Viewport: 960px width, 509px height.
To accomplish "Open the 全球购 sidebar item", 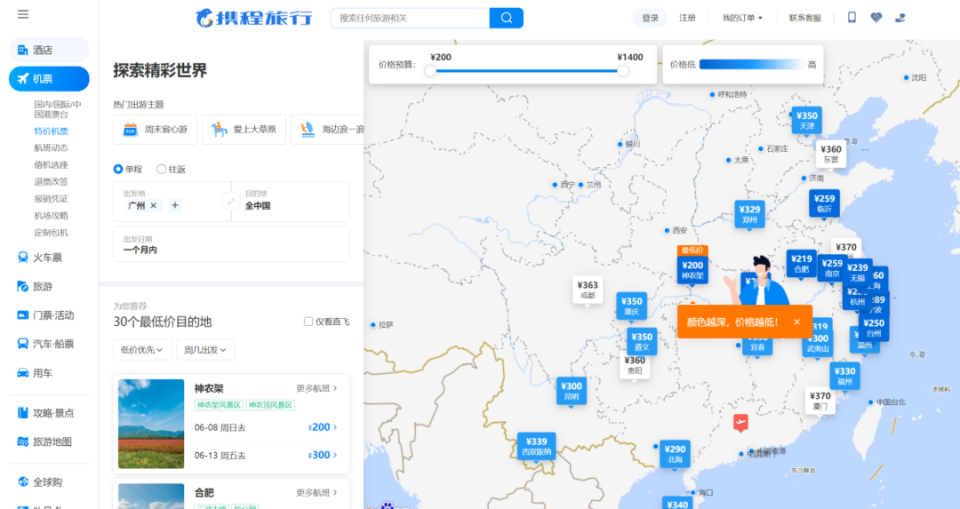I will [49, 482].
